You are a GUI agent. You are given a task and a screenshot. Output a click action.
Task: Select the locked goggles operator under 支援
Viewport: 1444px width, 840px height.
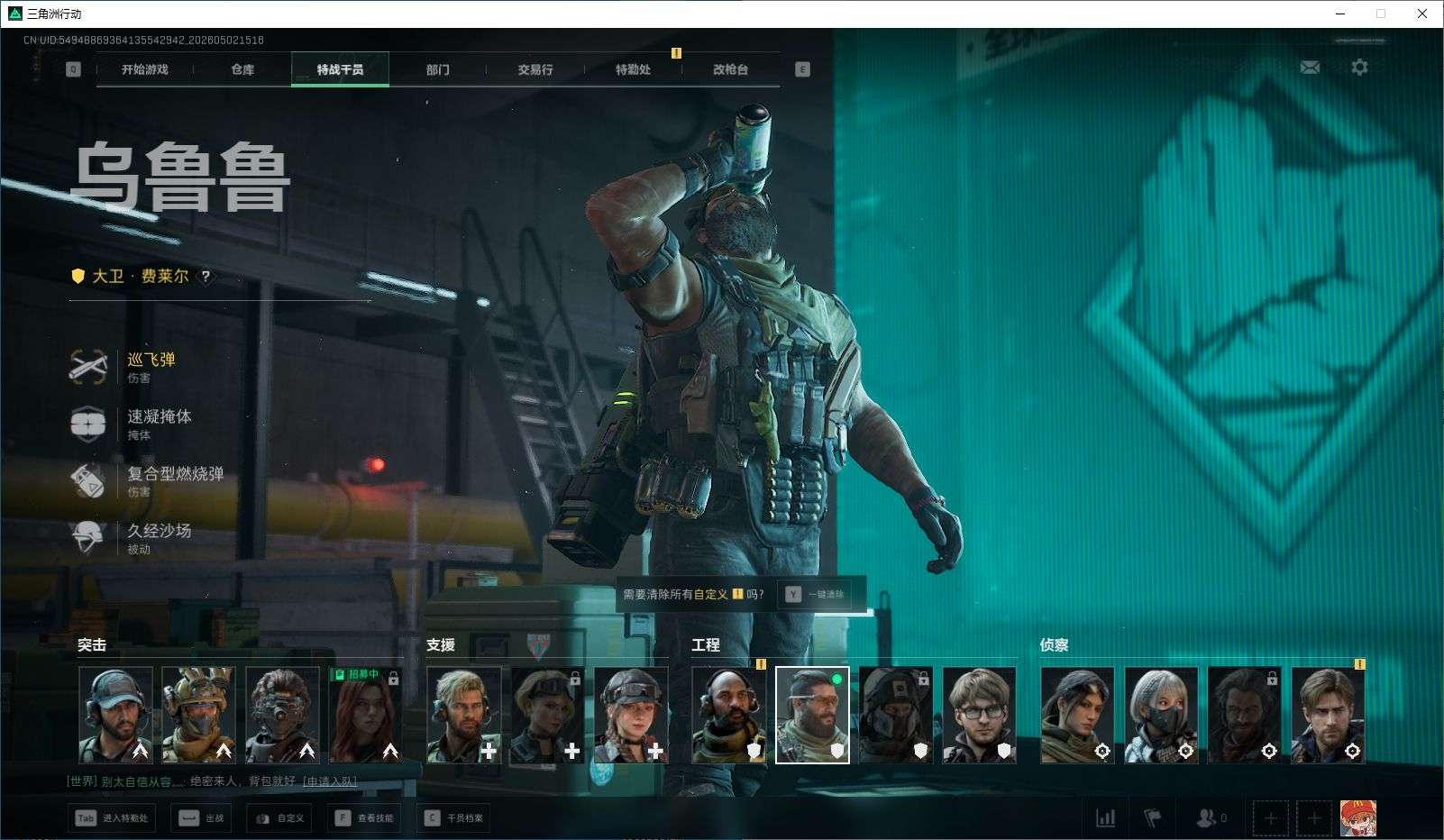tap(548, 716)
